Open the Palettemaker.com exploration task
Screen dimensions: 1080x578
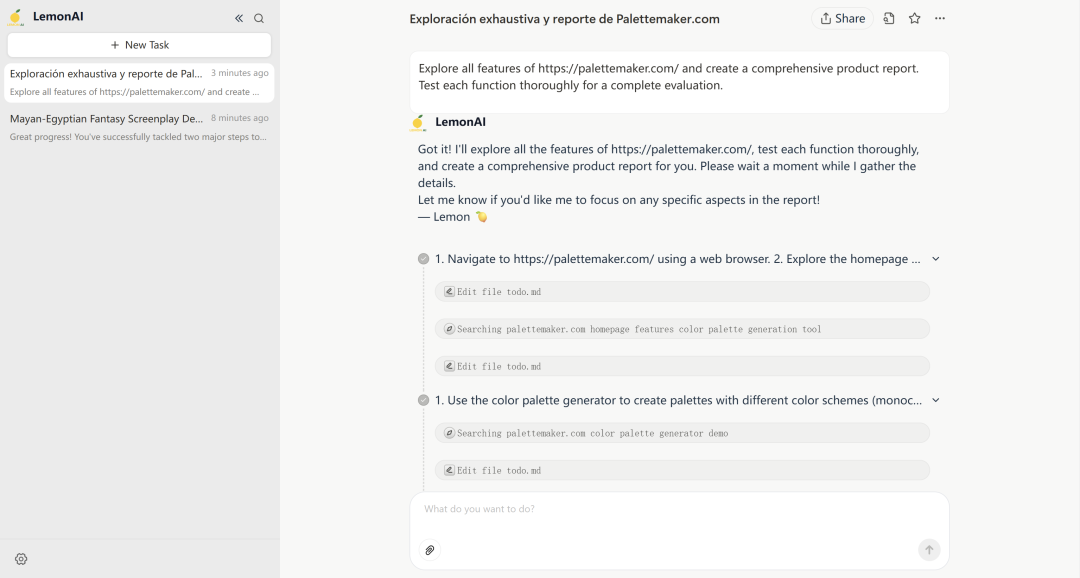coord(139,82)
